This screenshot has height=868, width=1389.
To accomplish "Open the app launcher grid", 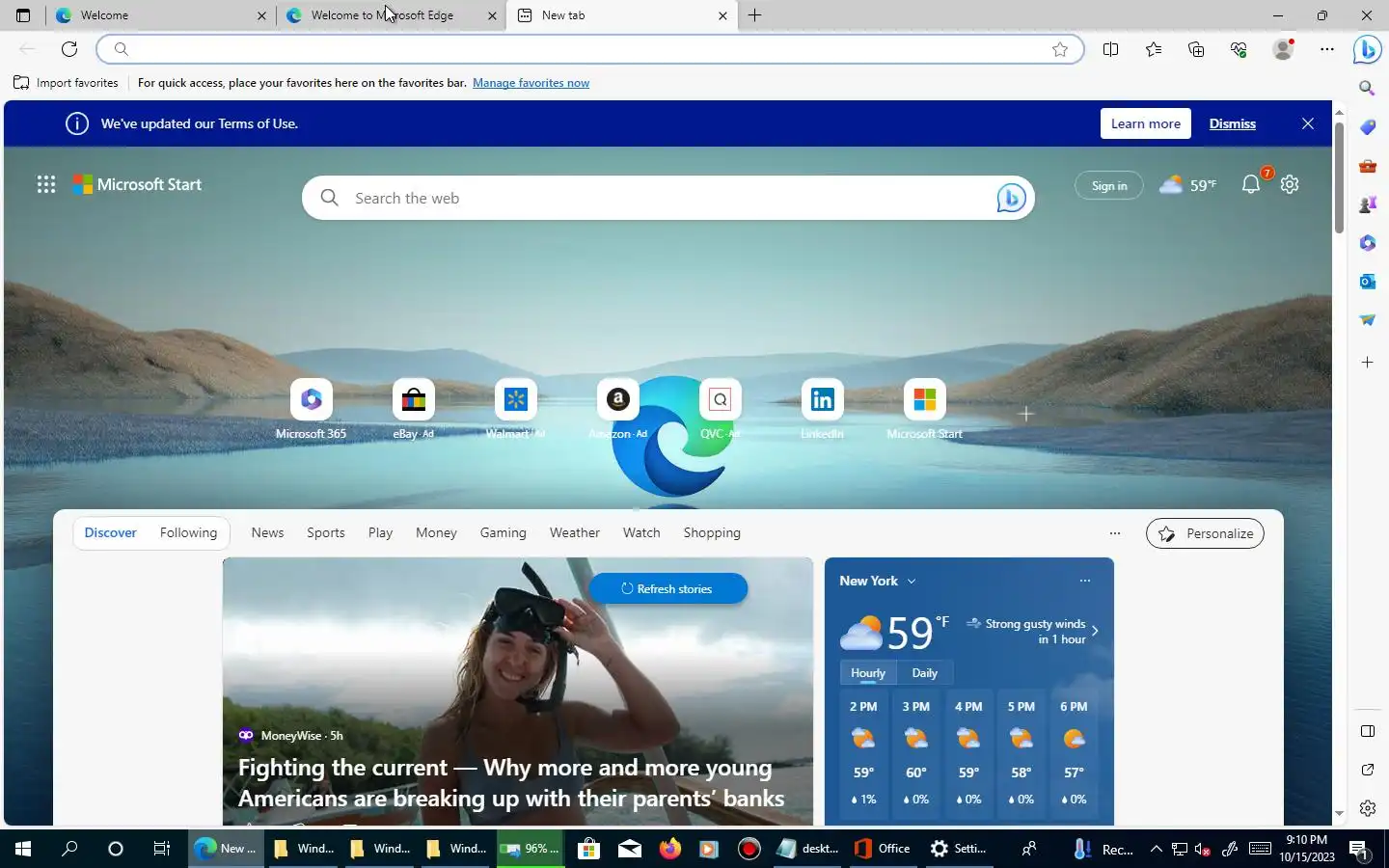I will (x=45, y=184).
